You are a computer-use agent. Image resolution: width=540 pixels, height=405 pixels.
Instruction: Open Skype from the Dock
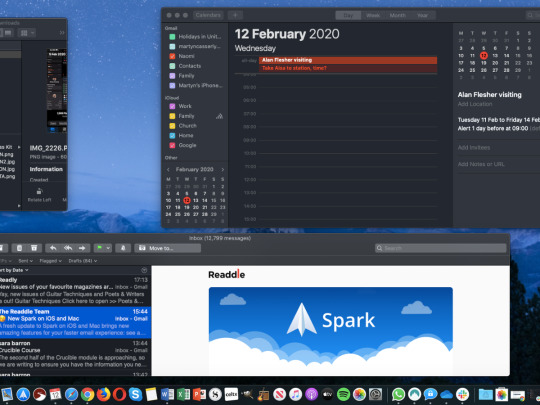coord(135,394)
